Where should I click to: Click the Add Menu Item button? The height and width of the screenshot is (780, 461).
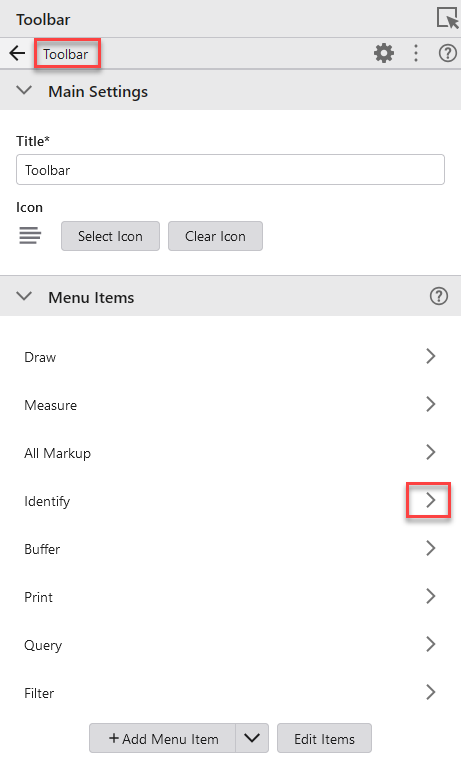(x=163, y=738)
